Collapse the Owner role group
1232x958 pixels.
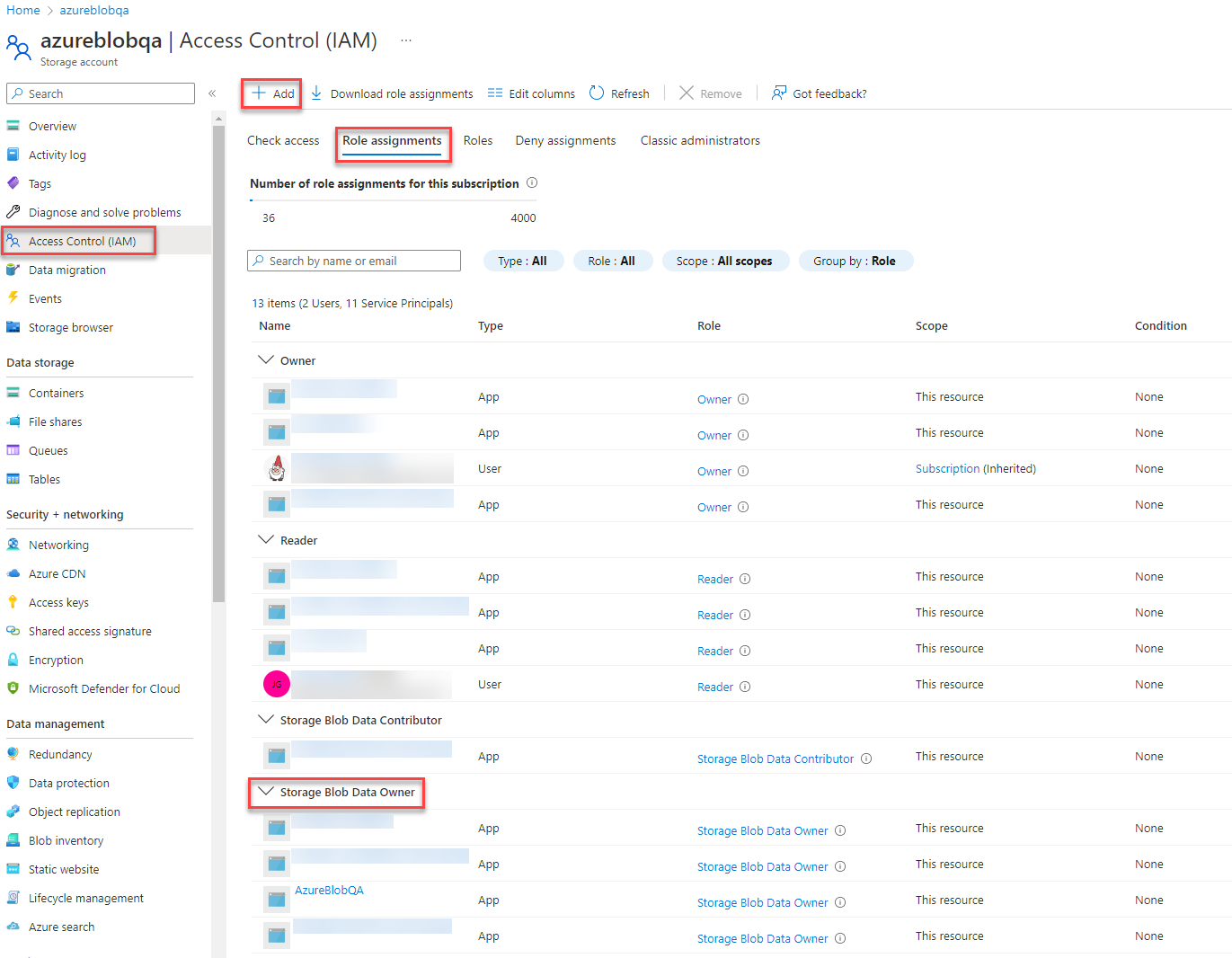266,360
